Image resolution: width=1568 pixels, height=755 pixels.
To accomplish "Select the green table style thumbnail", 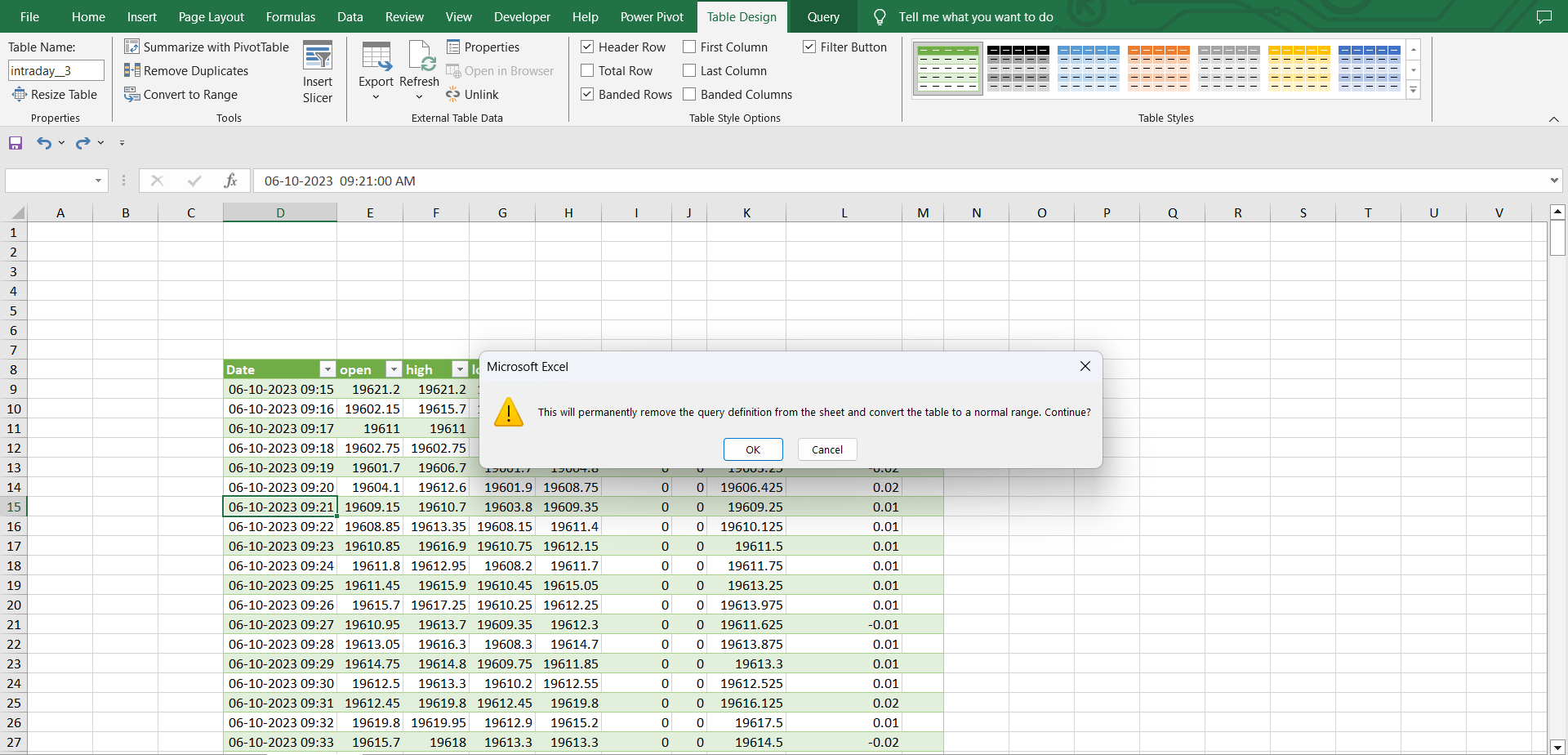I will (x=947, y=68).
